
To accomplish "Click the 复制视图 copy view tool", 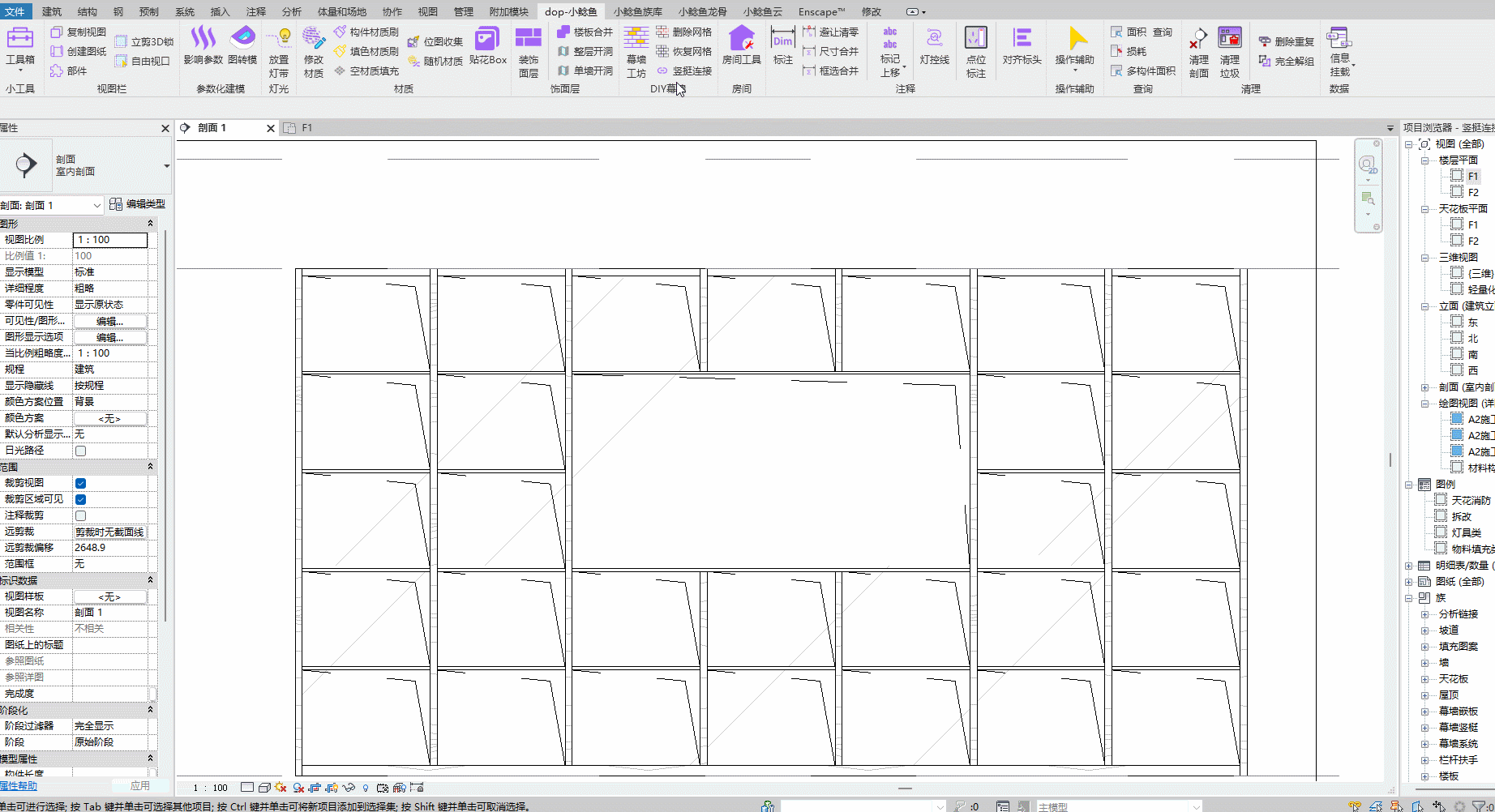I will click(78, 32).
